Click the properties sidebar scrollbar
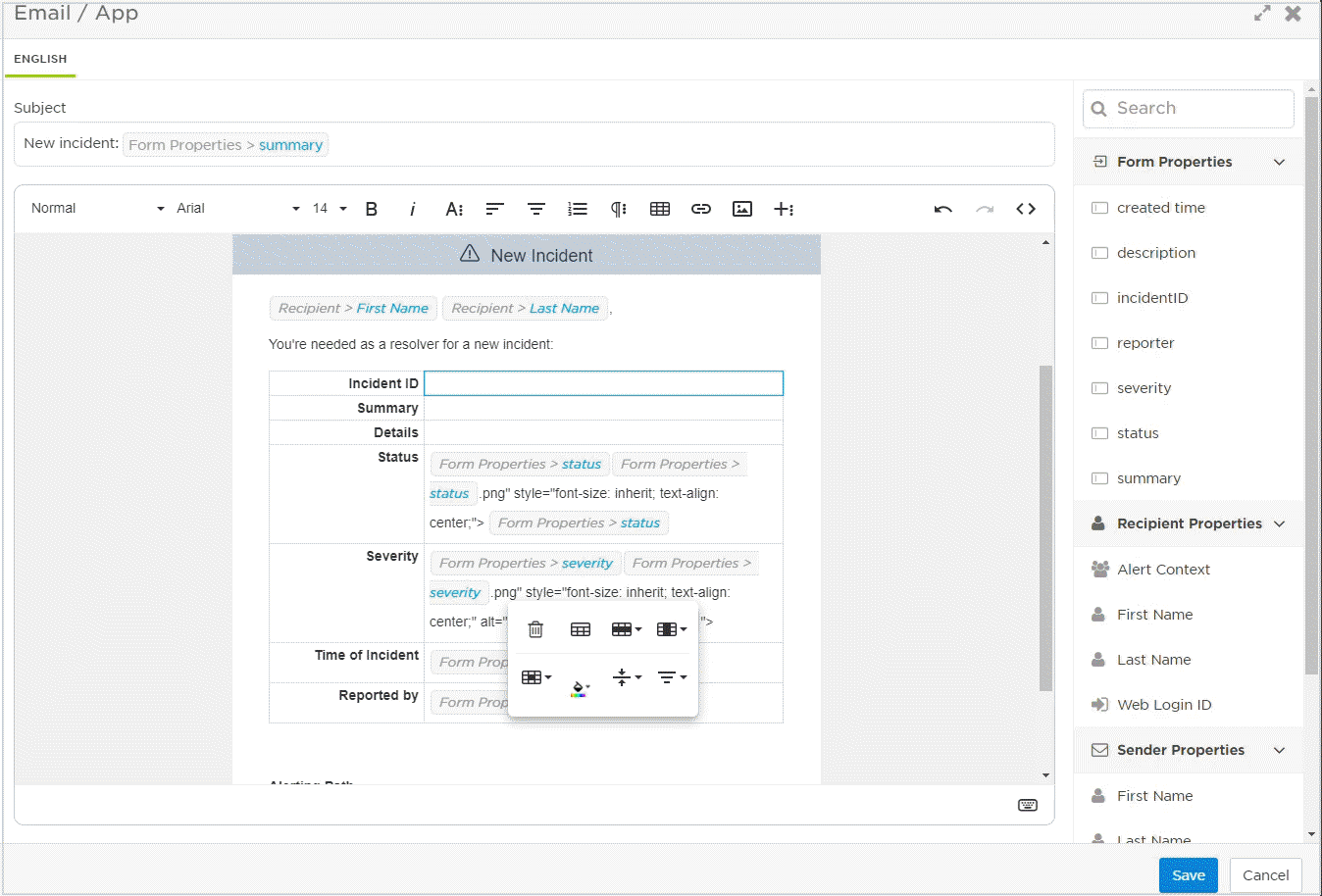The height and width of the screenshot is (896, 1322). click(1312, 385)
